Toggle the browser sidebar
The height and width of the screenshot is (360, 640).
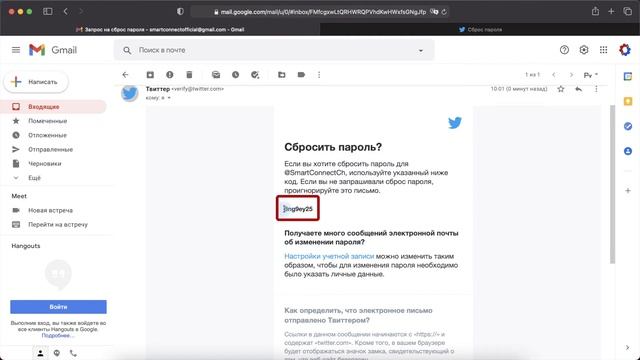47,11
